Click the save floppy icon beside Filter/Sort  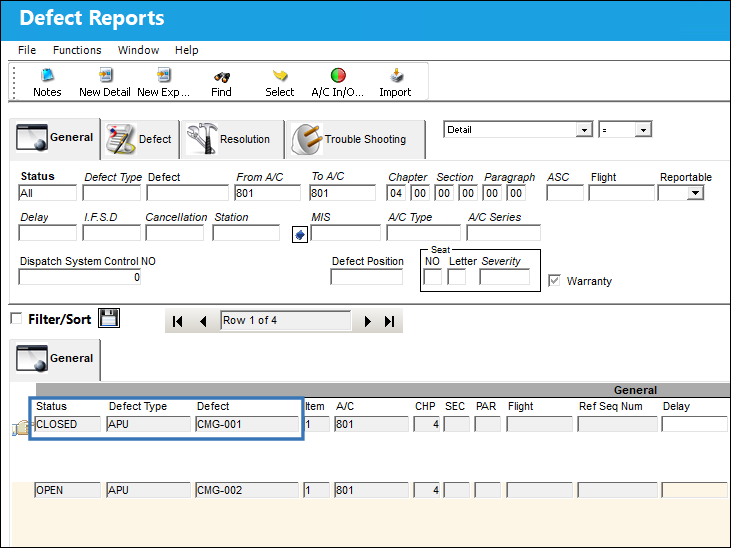click(109, 318)
